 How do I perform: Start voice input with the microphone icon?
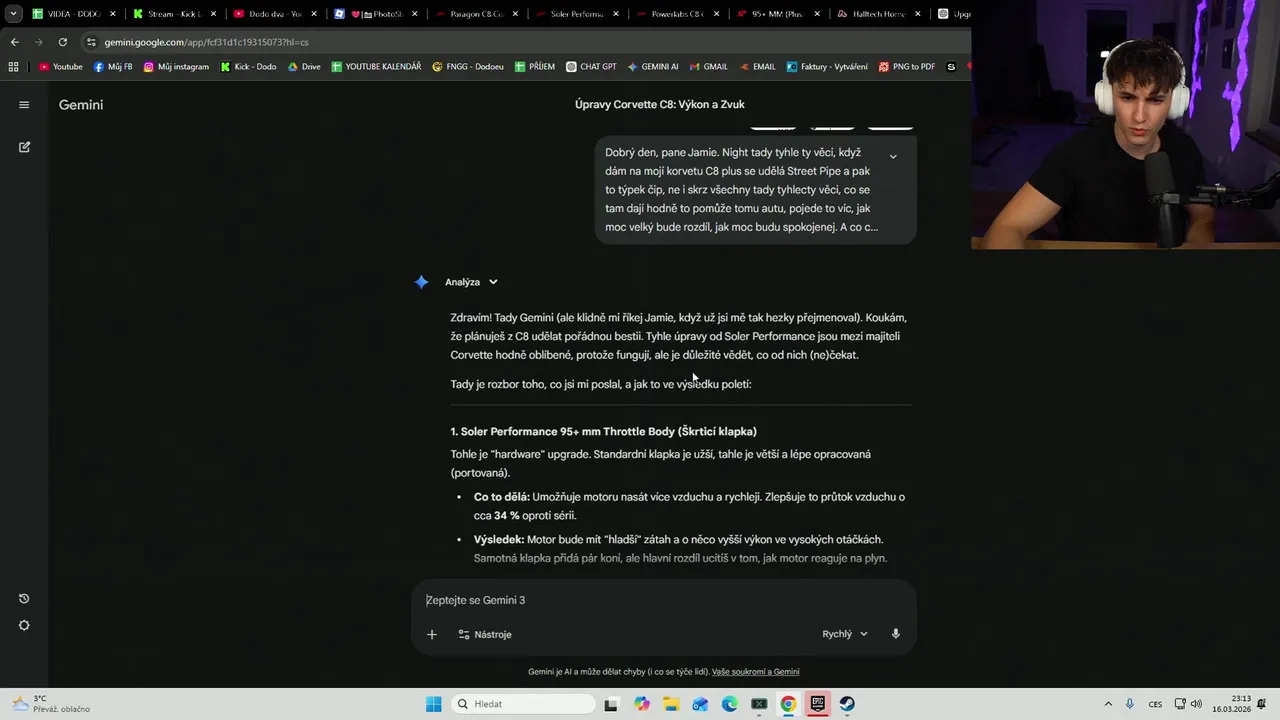click(x=896, y=634)
